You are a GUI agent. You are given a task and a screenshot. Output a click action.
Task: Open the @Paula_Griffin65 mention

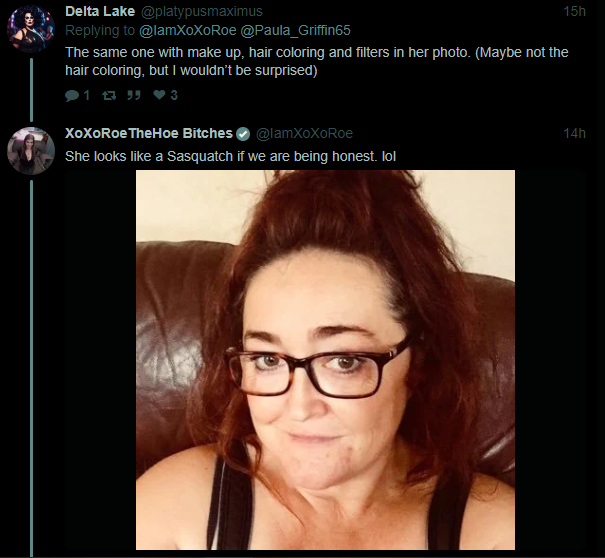coord(296,30)
